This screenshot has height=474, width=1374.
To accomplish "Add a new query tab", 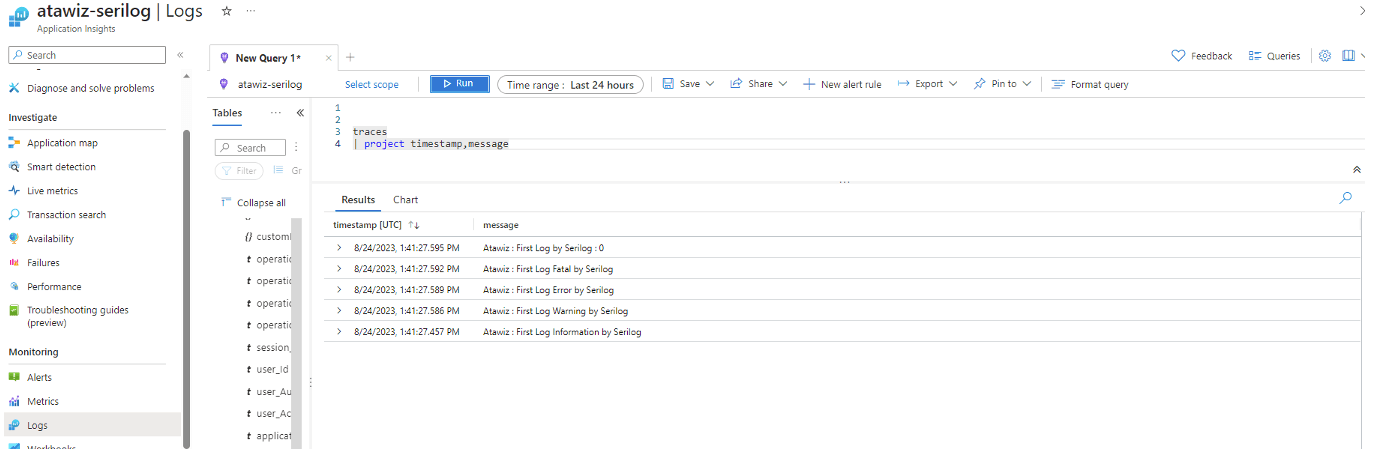I will click(x=350, y=57).
